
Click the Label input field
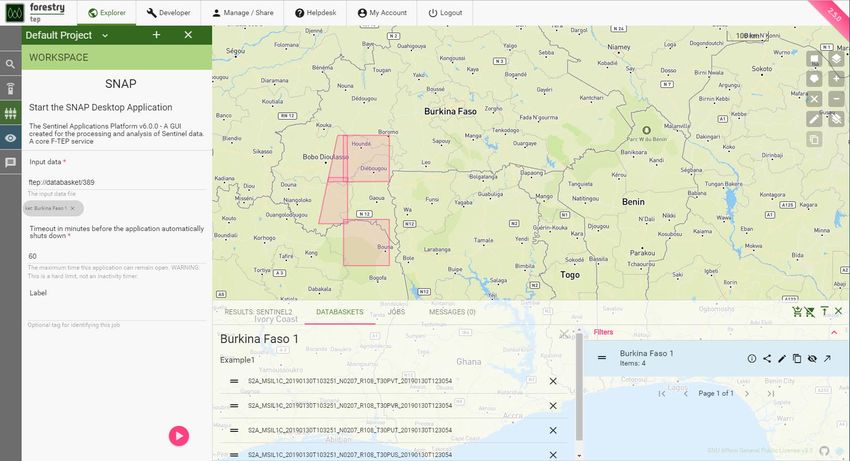pos(117,312)
